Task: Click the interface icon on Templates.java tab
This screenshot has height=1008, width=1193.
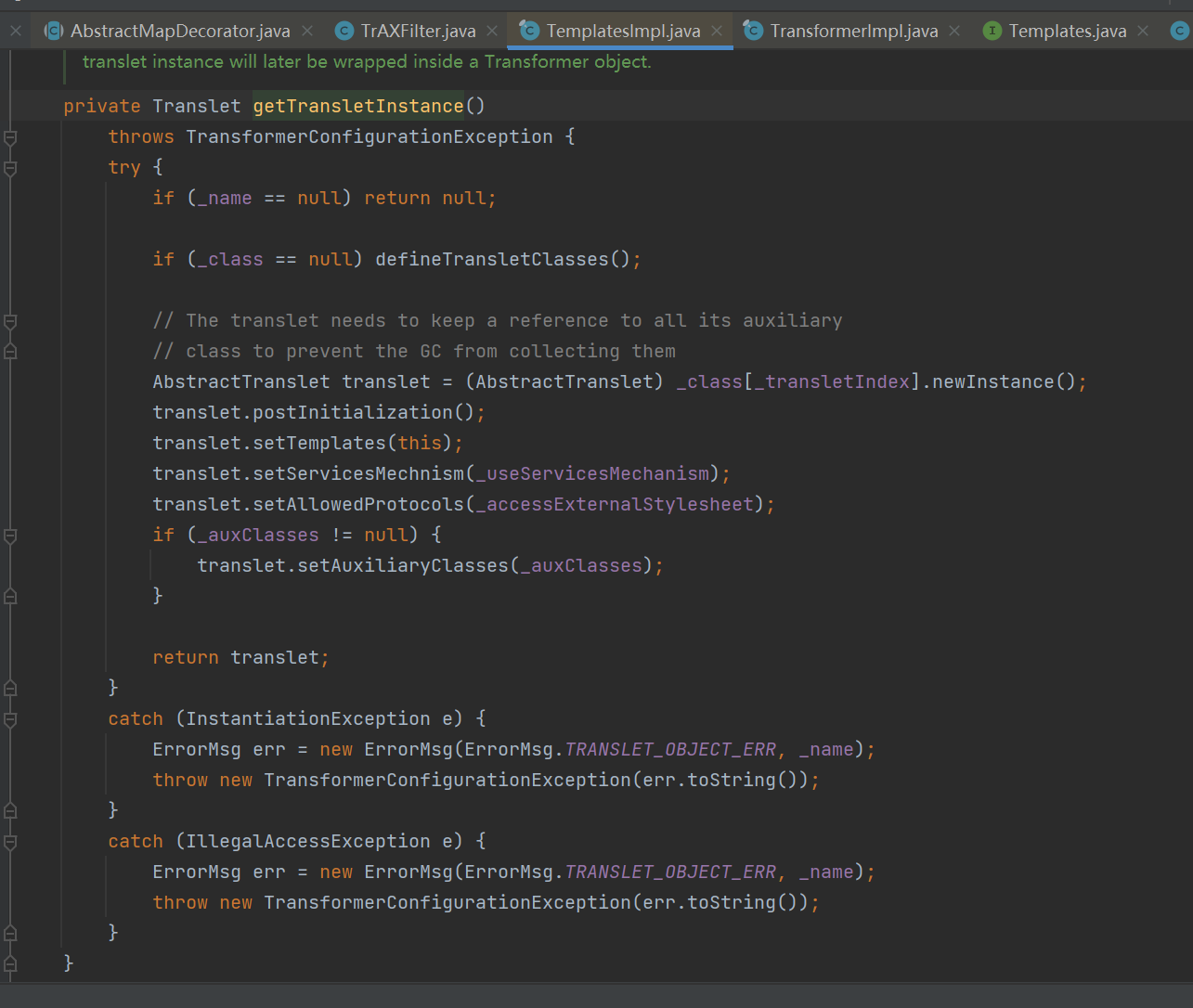Action: pyautogui.click(x=992, y=31)
